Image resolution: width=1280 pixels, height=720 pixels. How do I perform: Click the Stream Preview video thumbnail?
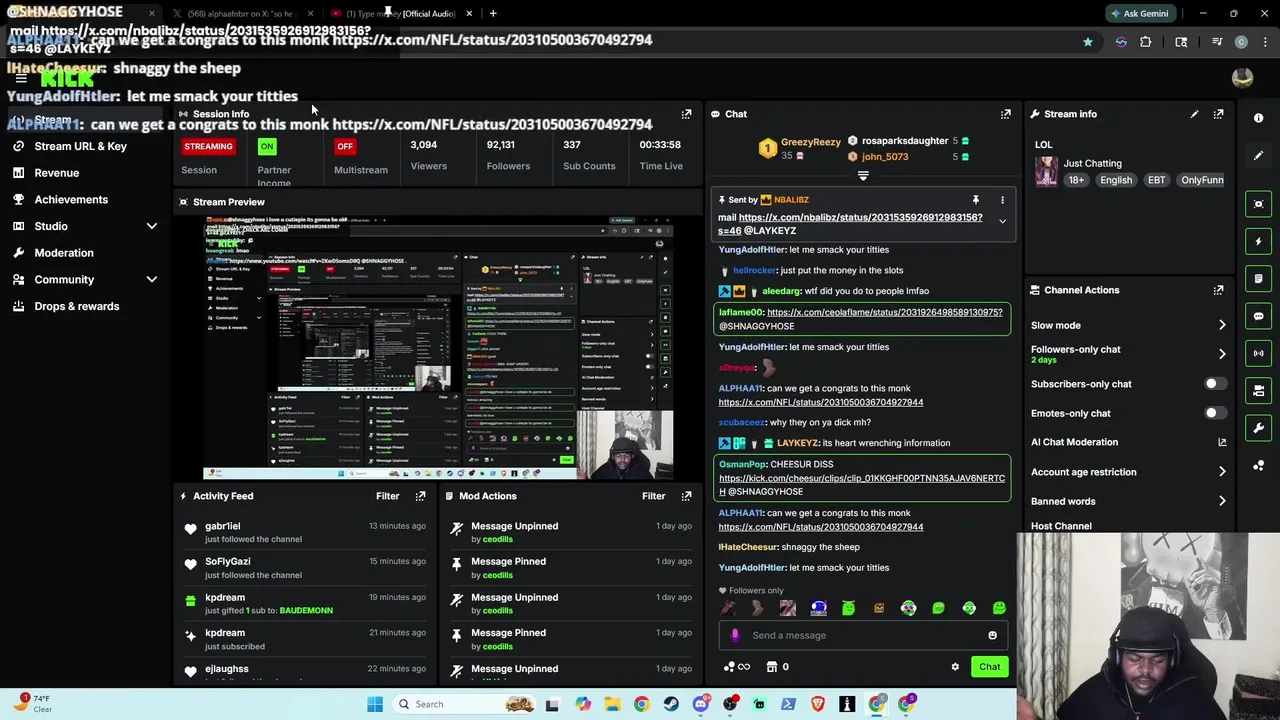point(438,348)
